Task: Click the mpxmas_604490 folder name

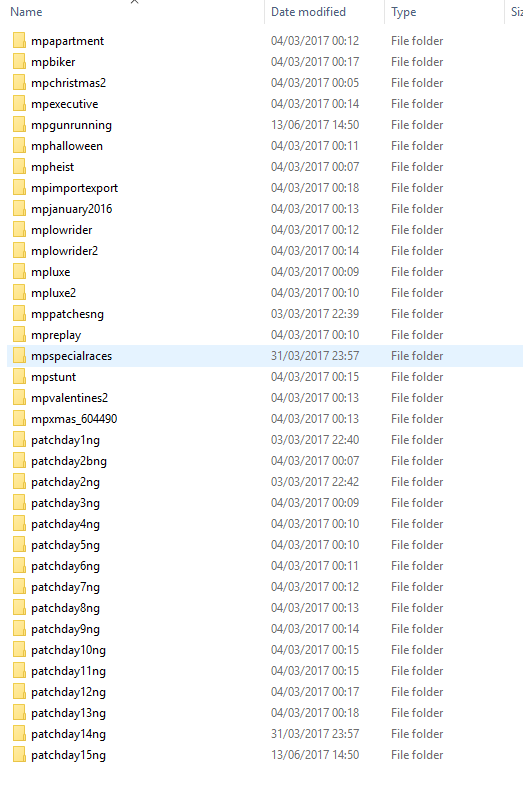Action: 74,419
